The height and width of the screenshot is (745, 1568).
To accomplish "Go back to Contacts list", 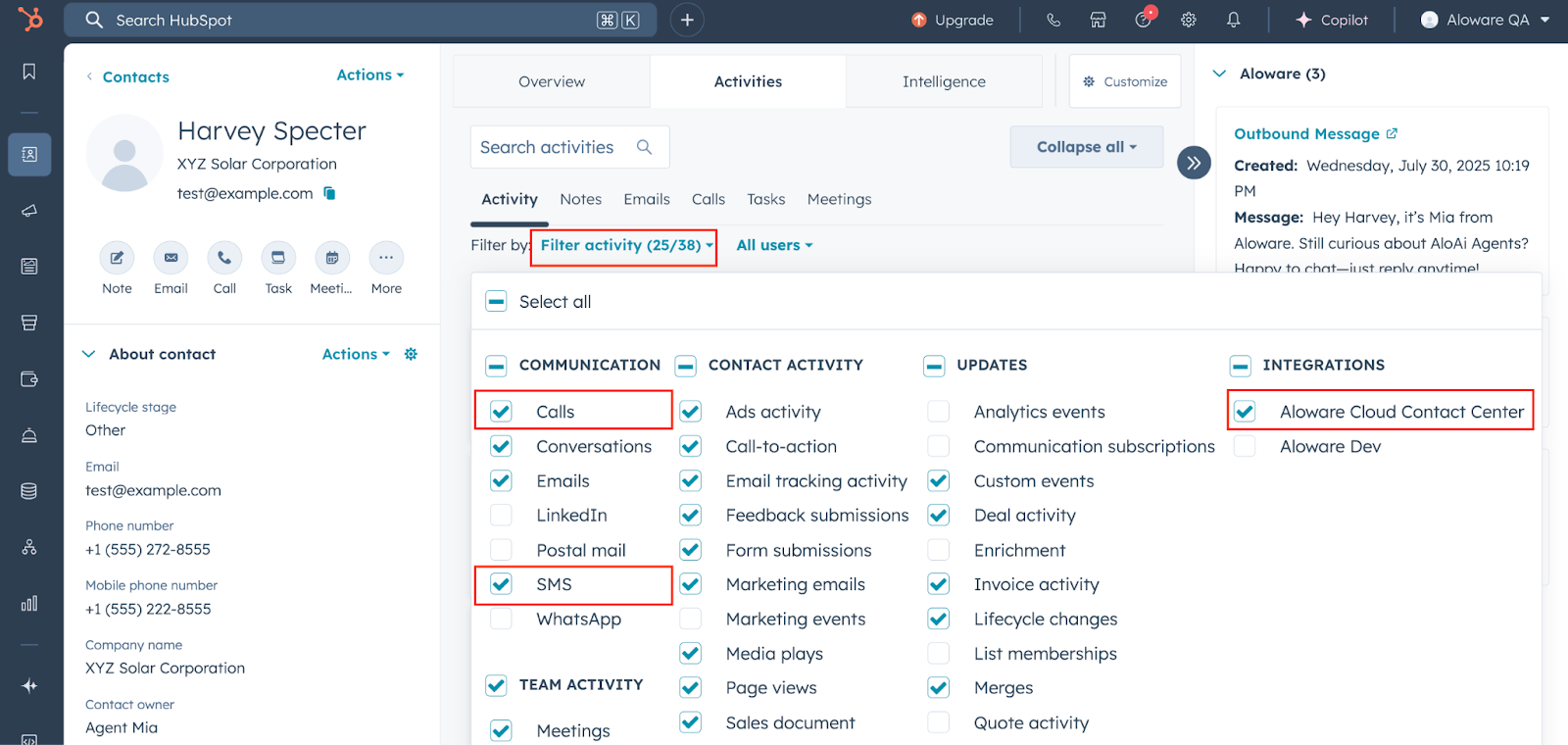I will [127, 76].
